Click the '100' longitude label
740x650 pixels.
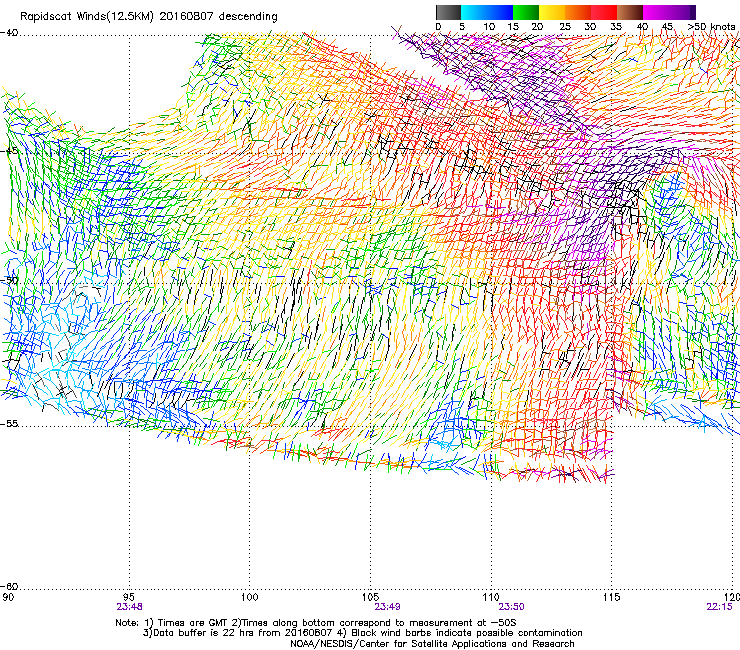pyautogui.click(x=250, y=597)
